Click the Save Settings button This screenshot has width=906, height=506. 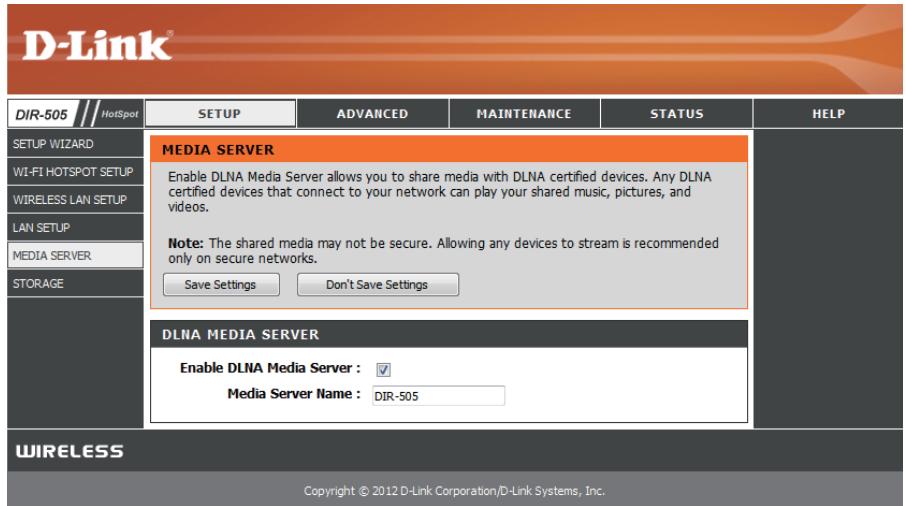[221, 284]
